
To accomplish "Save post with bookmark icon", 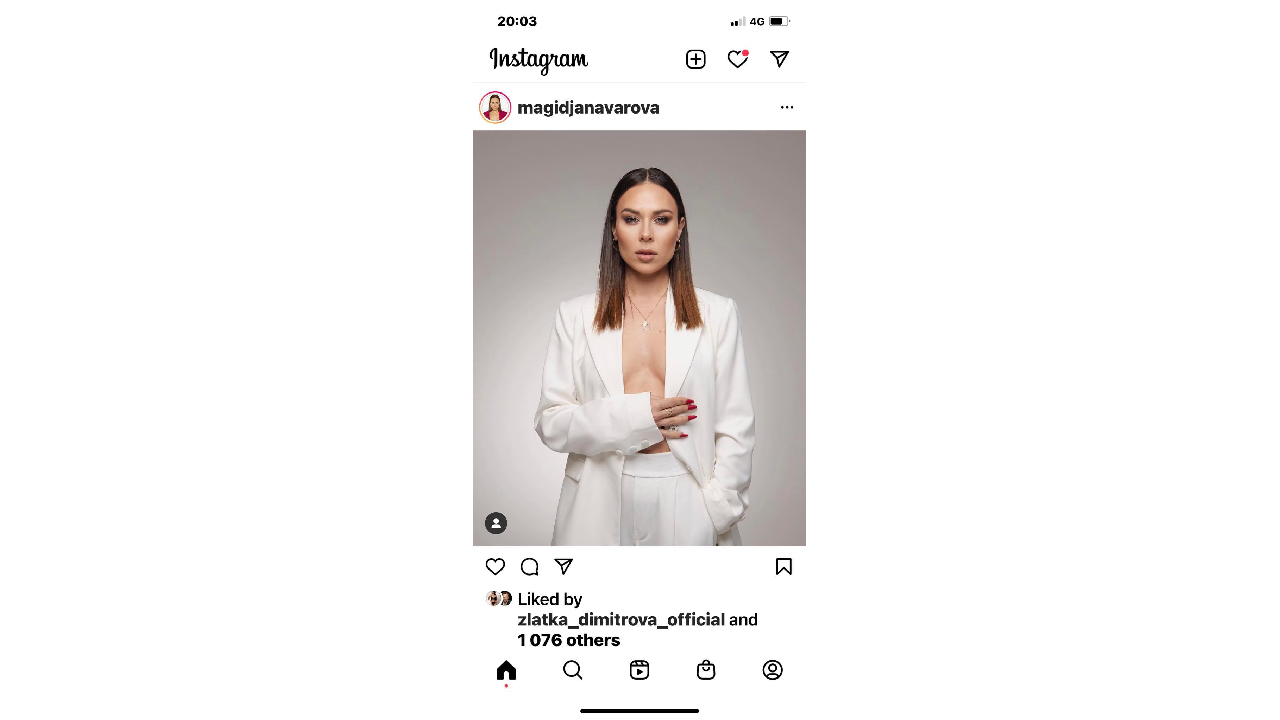I will (784, 567).
